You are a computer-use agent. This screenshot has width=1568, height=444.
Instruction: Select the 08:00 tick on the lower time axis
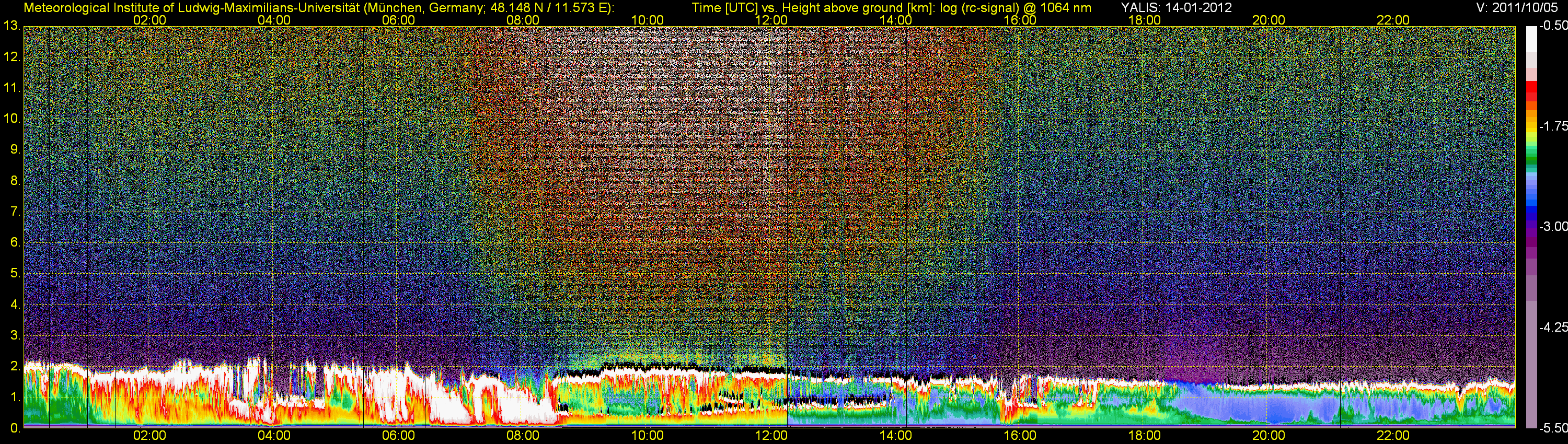coord(522,436)
